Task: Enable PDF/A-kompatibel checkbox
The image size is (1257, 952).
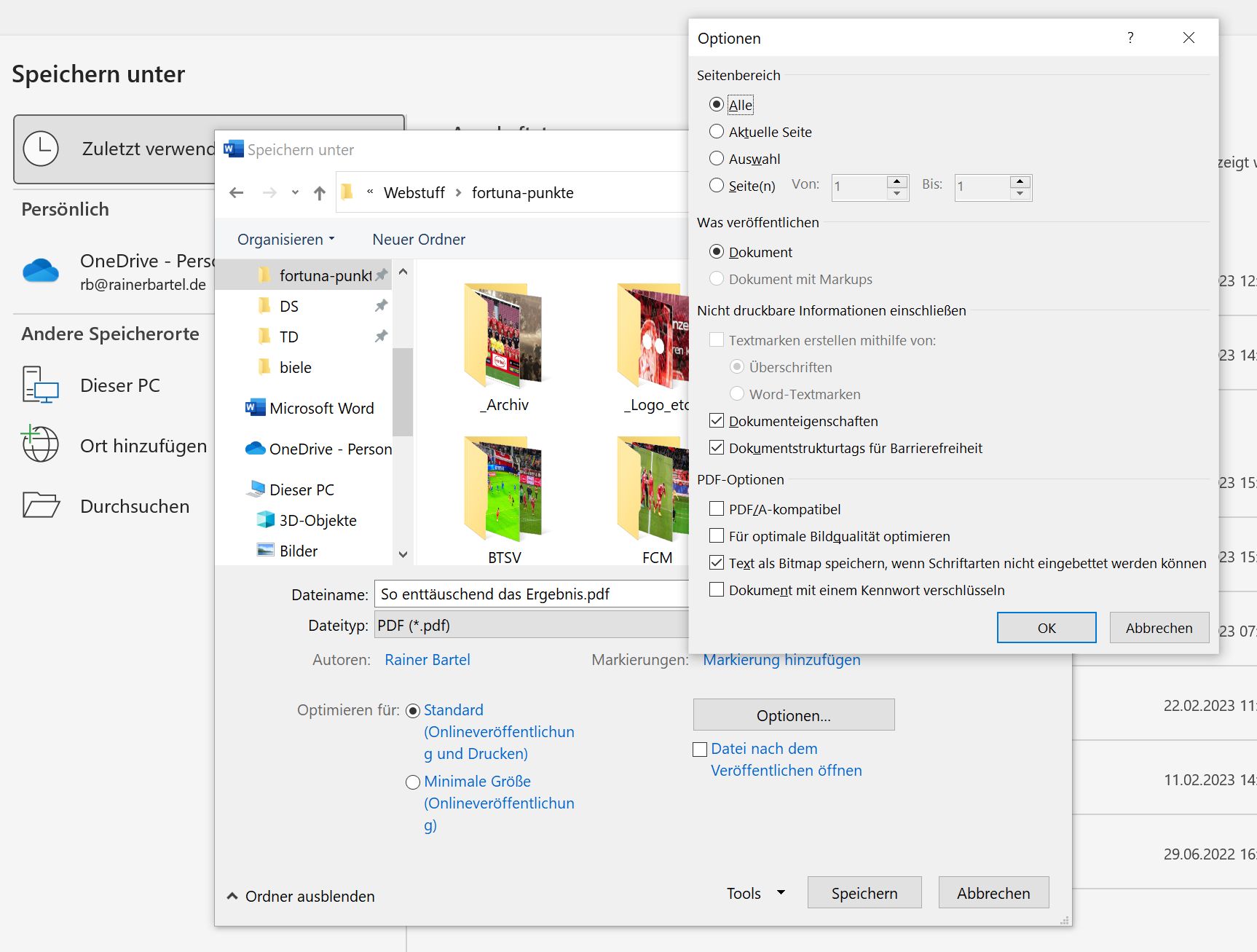Action: pyautogui.click(x=717, y=508)
